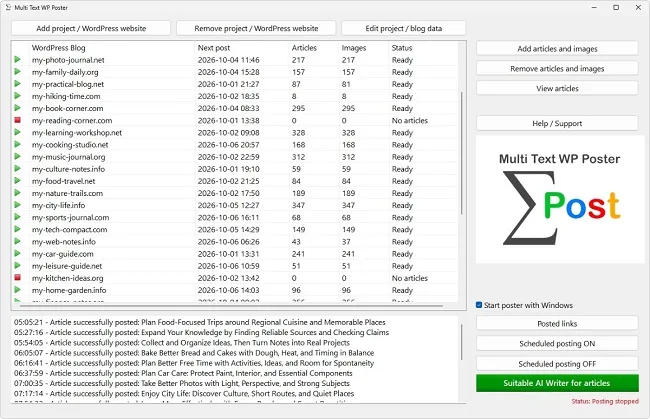The width and height of the screenshot is (650, 419).
Task: Click green play icon for my-tech-compact.com
Action: pos(17,229)
